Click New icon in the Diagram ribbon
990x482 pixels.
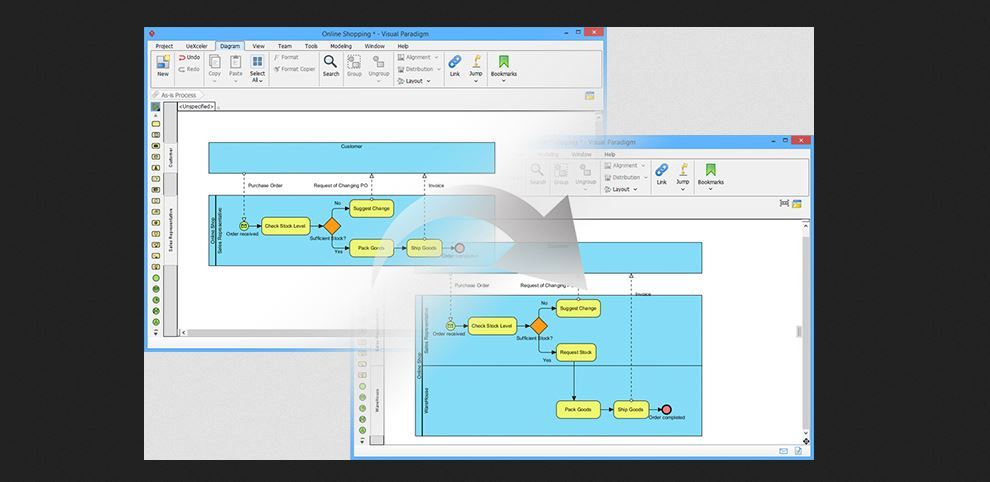162,65
